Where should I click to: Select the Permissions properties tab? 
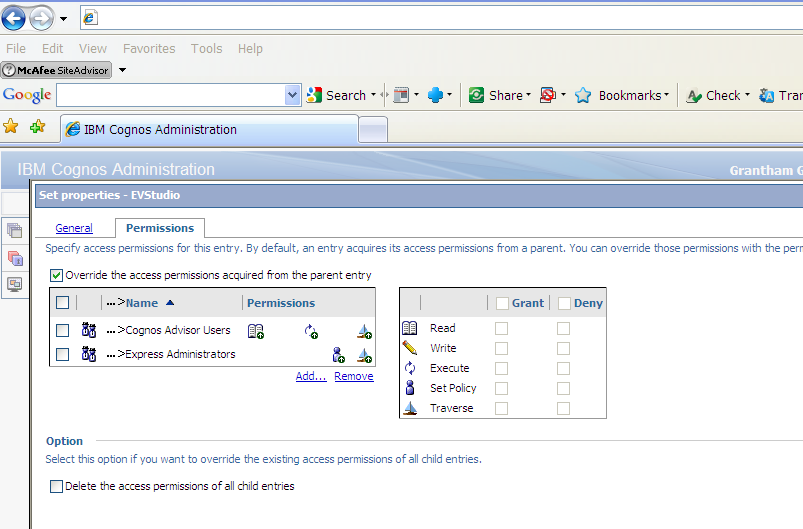(x=160, y=228)
